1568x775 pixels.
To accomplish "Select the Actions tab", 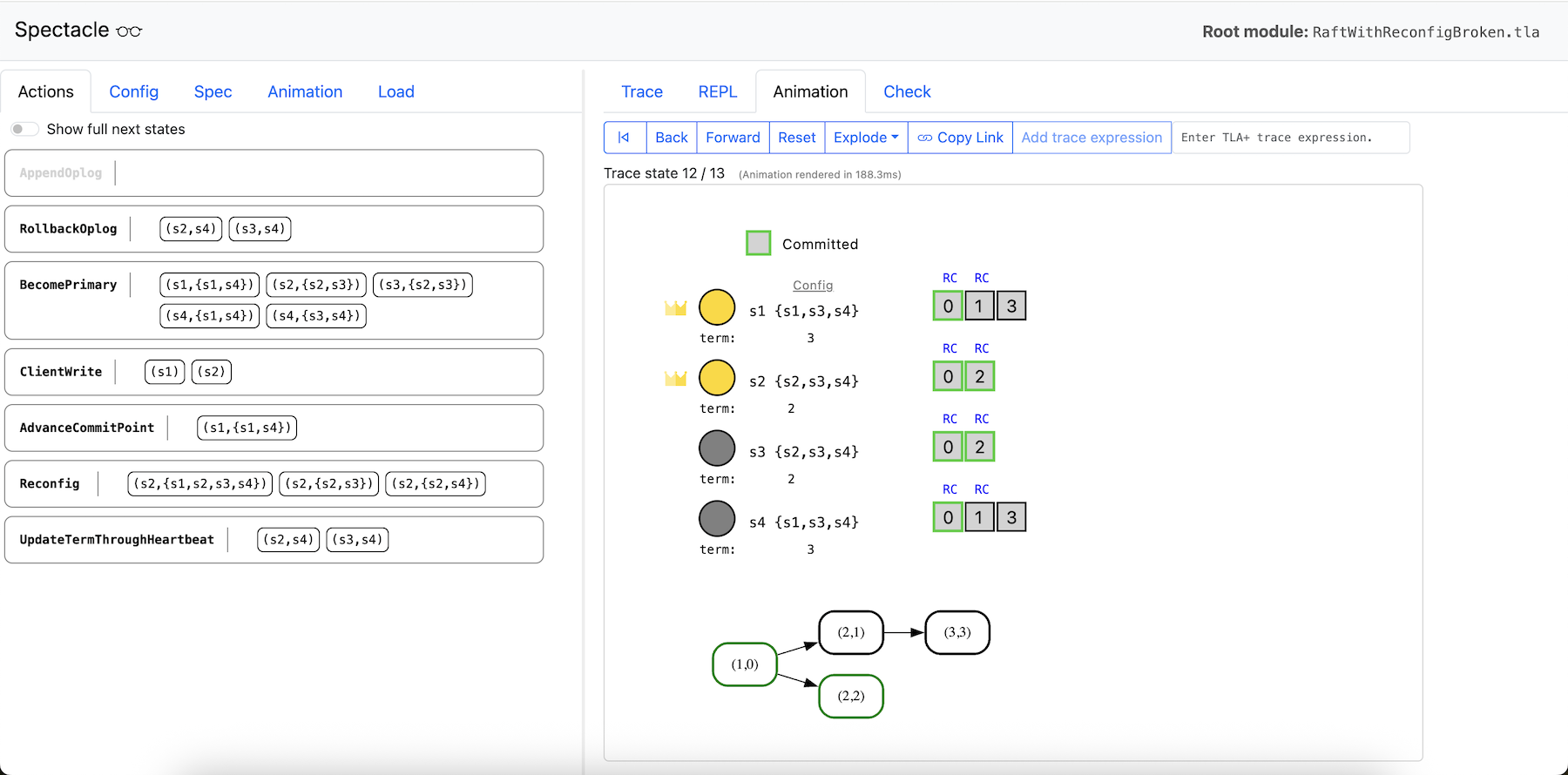I will click(x=46, y=91).
